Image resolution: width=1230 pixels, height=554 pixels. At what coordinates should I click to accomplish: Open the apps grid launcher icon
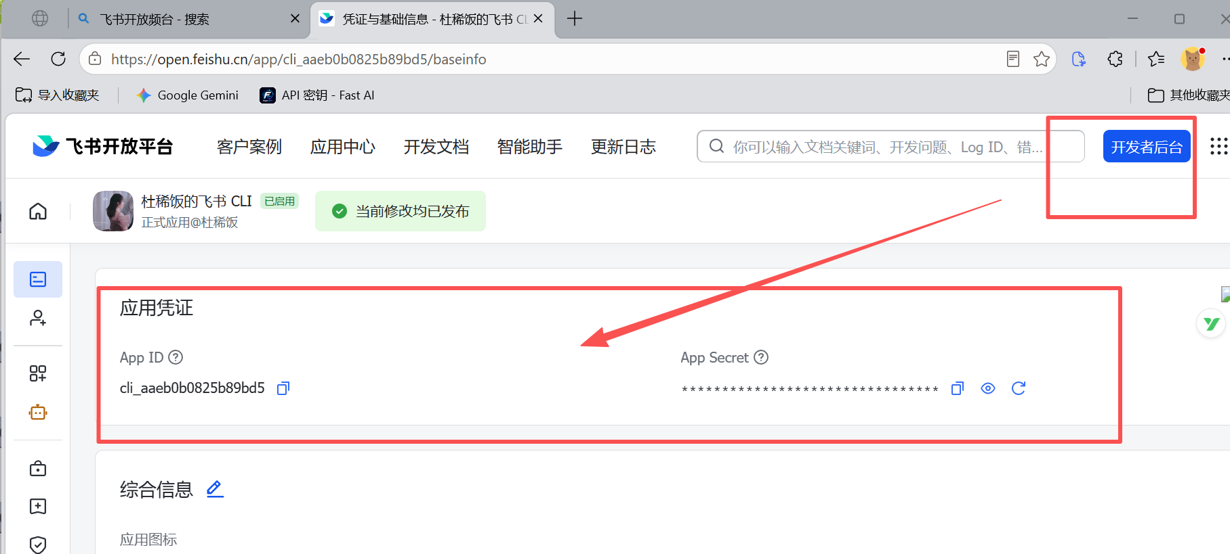1218,146
